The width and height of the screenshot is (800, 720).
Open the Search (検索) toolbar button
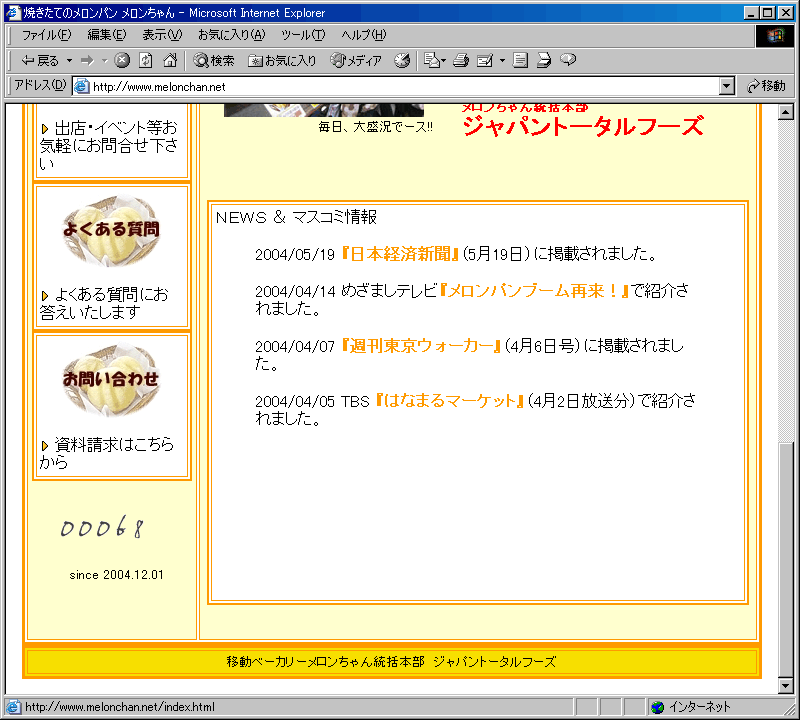tap(214, 61)
